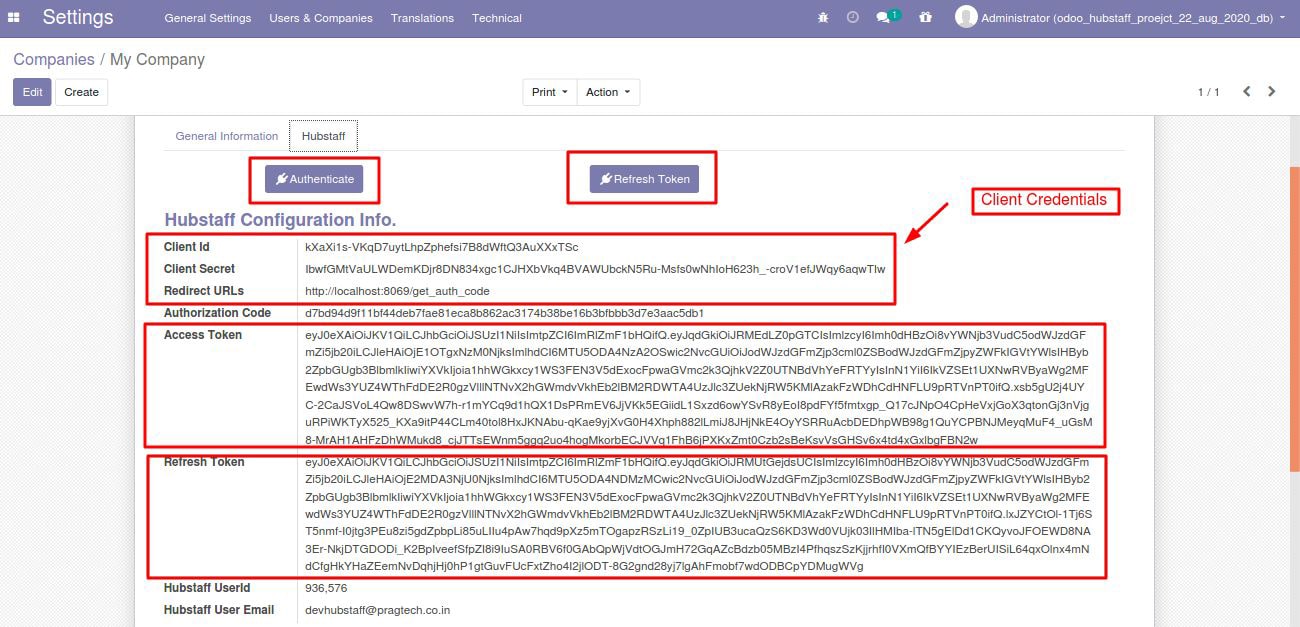Click the My Company breadcrumb text
Image resolution: width=1300 pixels, height=627 pixels.
[x=157, y=60]
